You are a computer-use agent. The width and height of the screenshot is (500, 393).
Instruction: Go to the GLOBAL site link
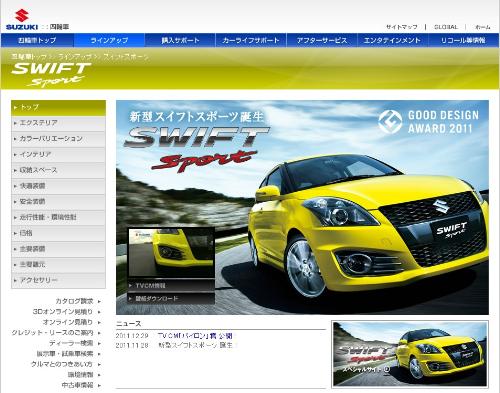click(446, 27)
